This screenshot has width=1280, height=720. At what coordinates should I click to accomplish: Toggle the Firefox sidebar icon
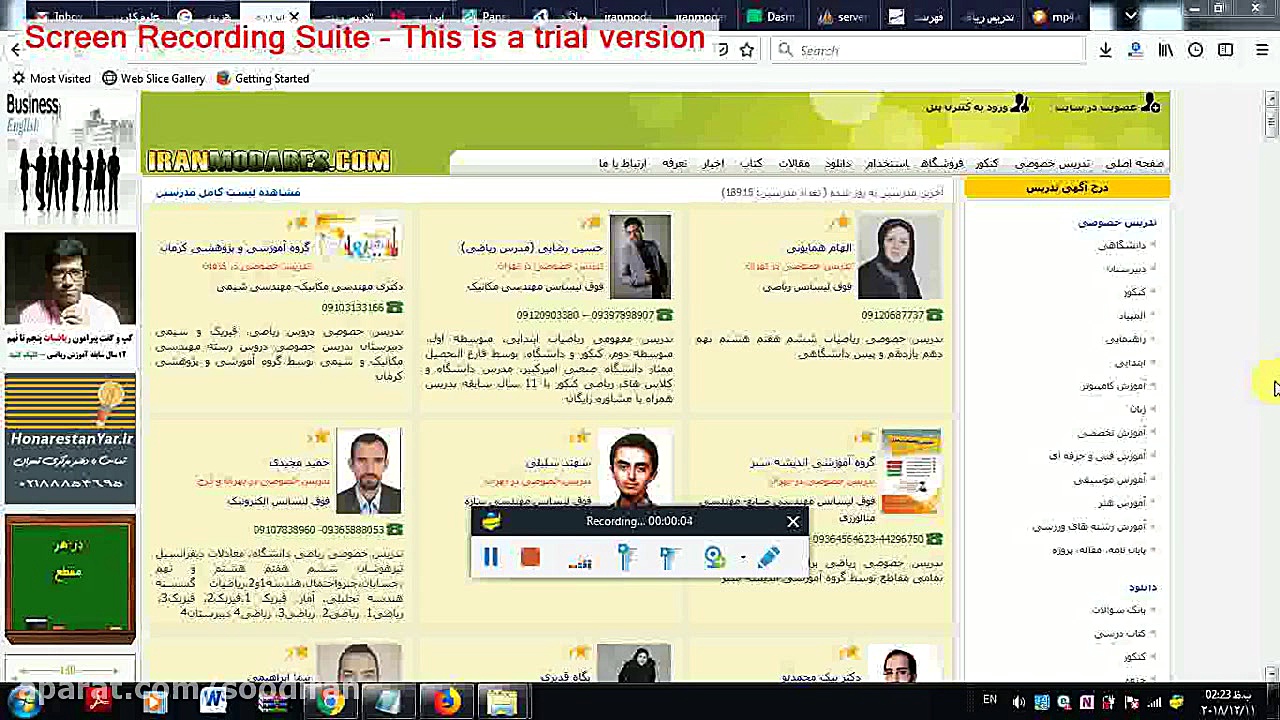pyautogui.click(x=1226, y=50)
